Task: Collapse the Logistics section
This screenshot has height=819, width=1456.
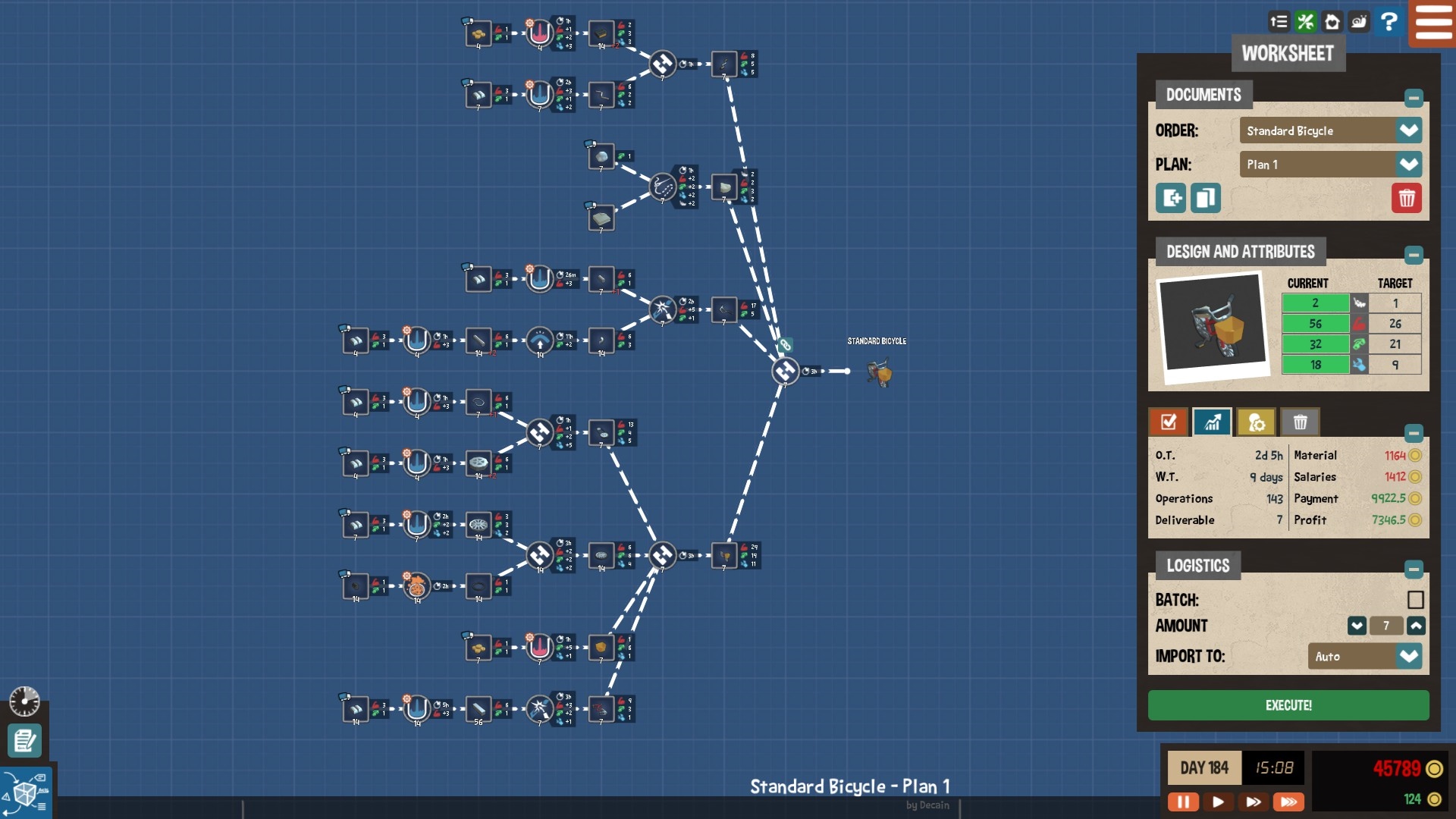Action: 1413,569
